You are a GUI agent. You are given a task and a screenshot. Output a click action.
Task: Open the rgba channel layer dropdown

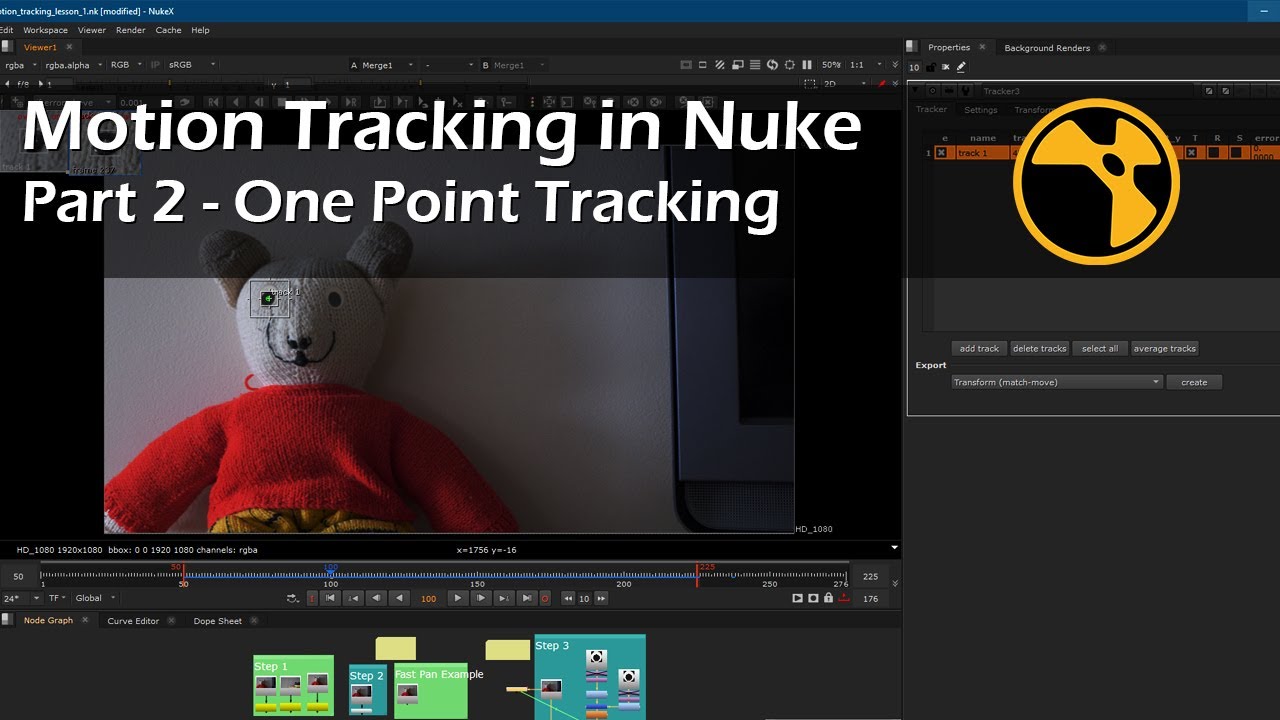(21, 65)
